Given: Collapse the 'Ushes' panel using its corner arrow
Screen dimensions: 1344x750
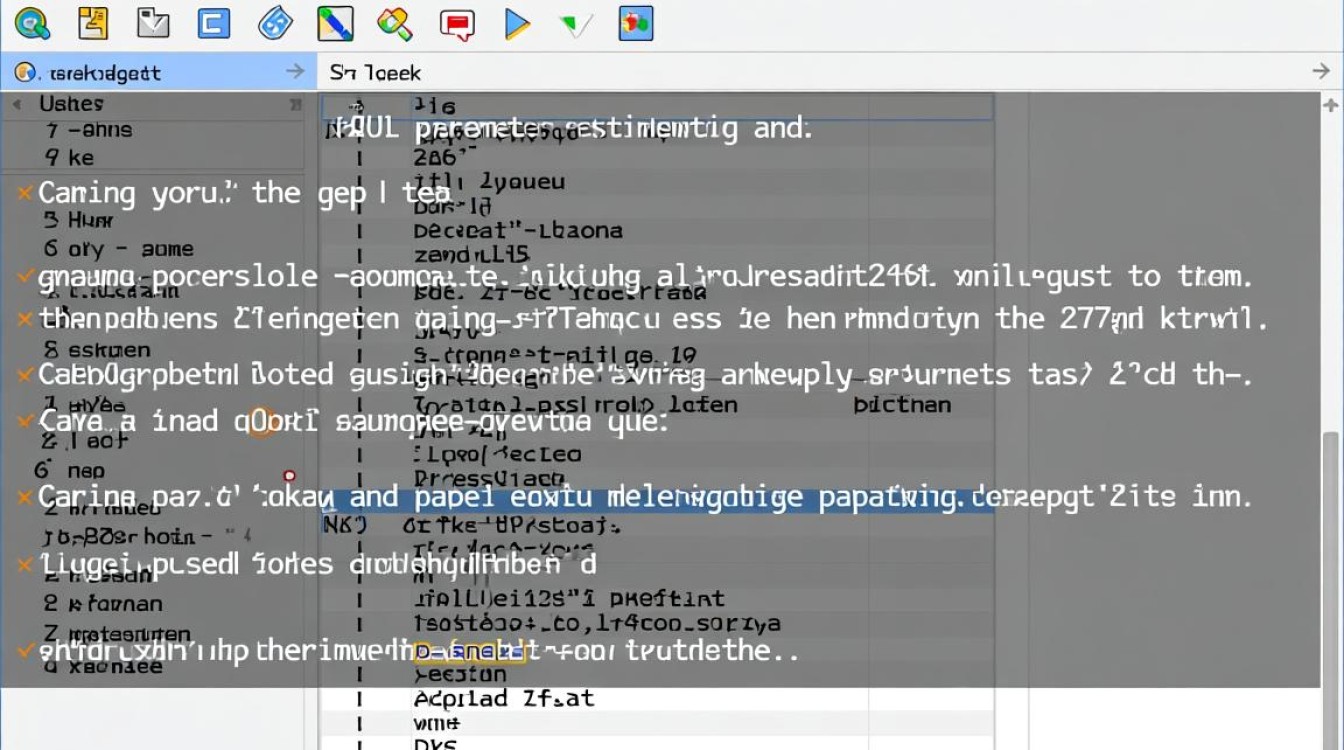Looking at the screenshot, I should (x=293, y=103).
